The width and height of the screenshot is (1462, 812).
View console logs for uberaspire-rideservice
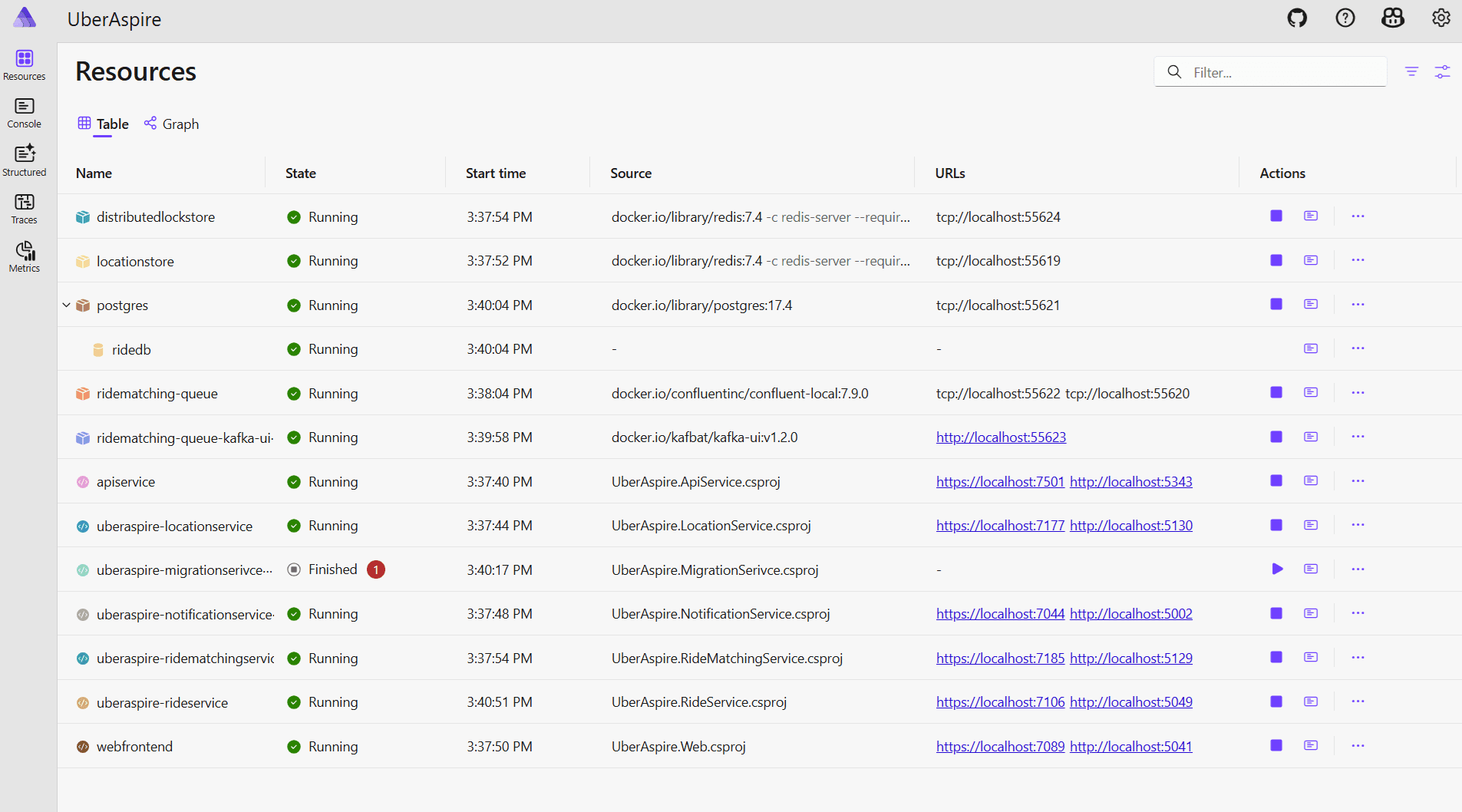(1311, 701)
